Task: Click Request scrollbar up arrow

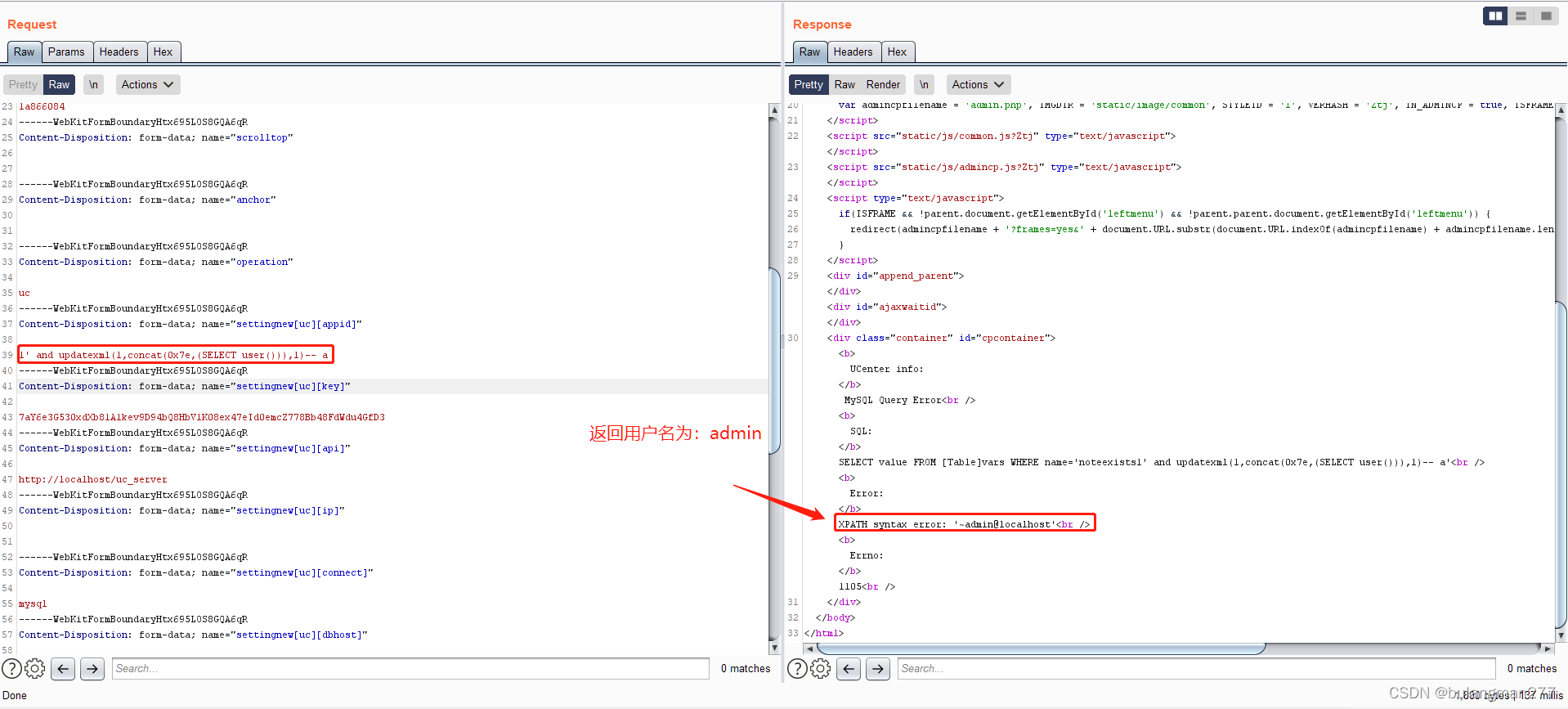Action: (775, 109)
